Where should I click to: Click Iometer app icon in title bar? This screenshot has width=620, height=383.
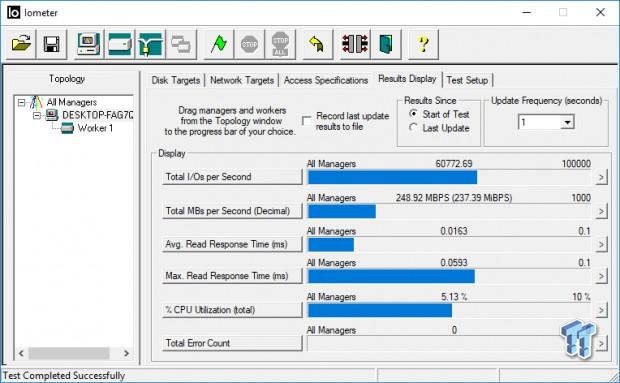pos(13,13)
